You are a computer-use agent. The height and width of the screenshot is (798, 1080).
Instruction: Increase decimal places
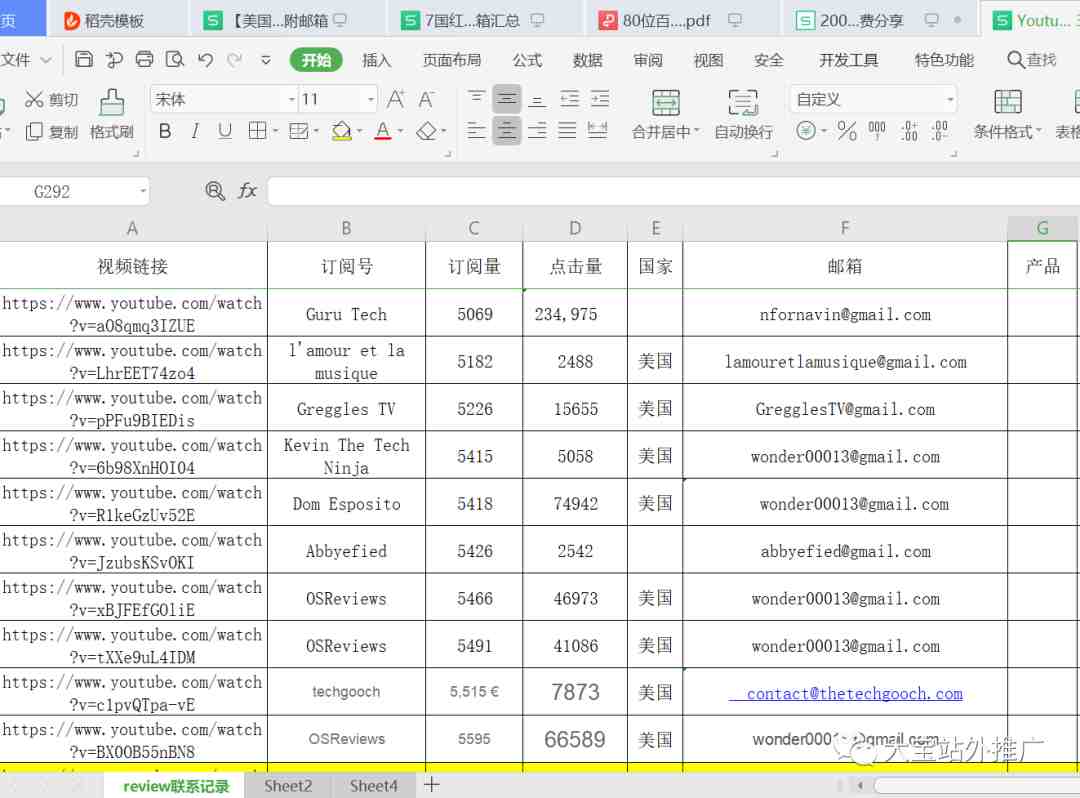click(909, 130)
